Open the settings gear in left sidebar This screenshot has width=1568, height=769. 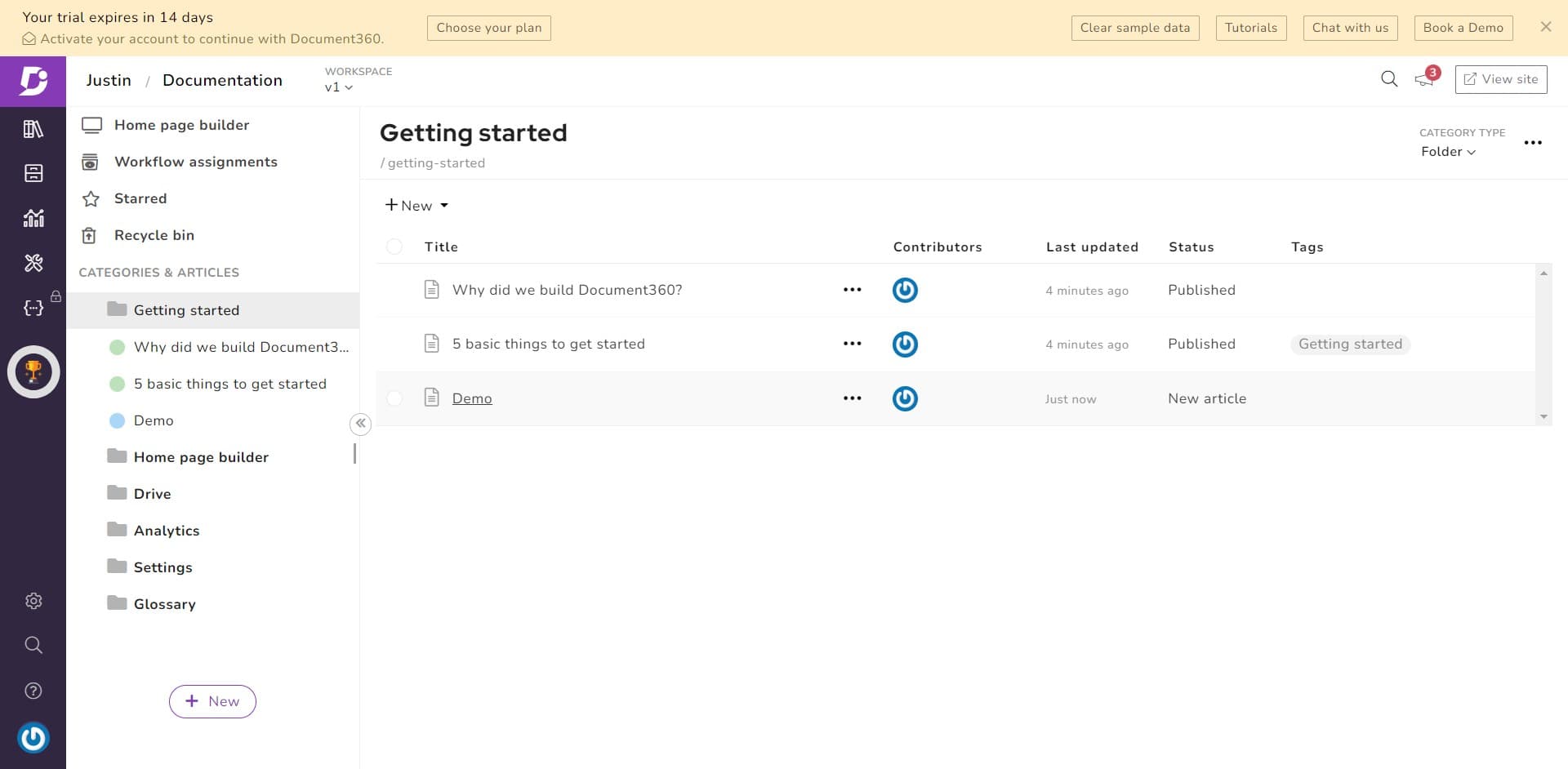point(33,601)
